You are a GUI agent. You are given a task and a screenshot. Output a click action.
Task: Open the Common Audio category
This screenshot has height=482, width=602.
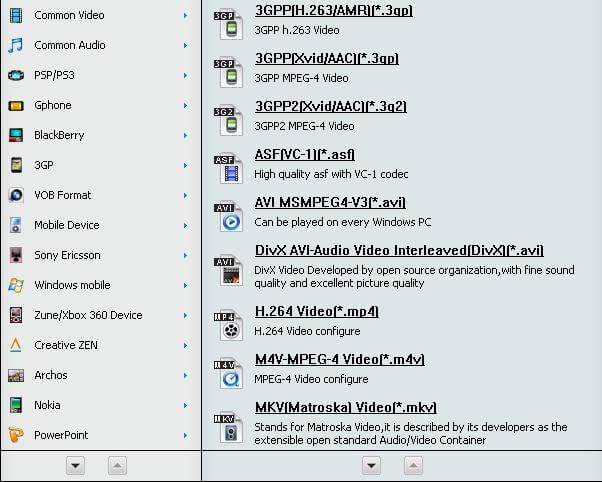70,45
